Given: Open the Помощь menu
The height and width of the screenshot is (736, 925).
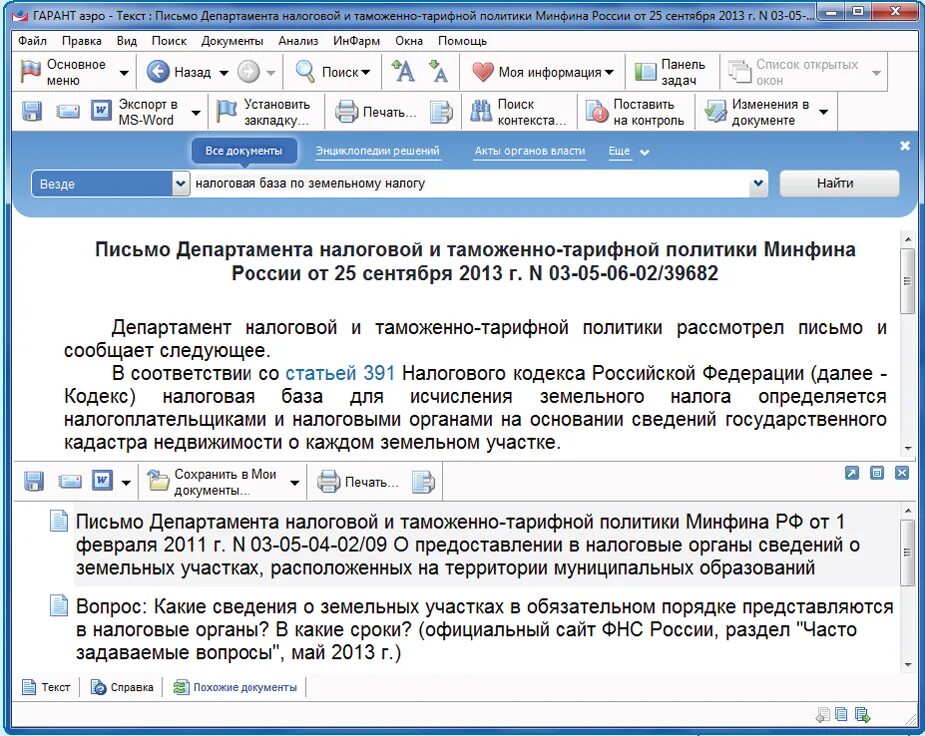Looking at the screenshot, I should point(462,41).
